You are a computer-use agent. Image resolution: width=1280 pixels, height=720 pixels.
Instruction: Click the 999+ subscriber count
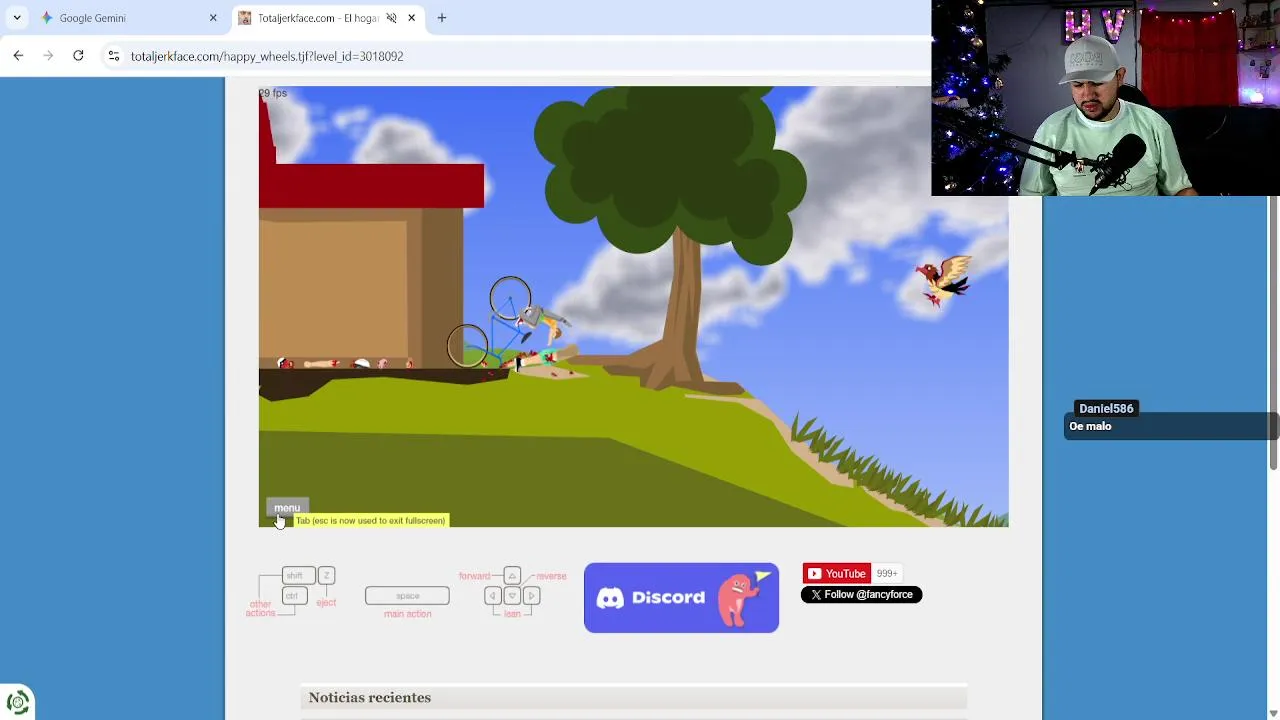887,574
